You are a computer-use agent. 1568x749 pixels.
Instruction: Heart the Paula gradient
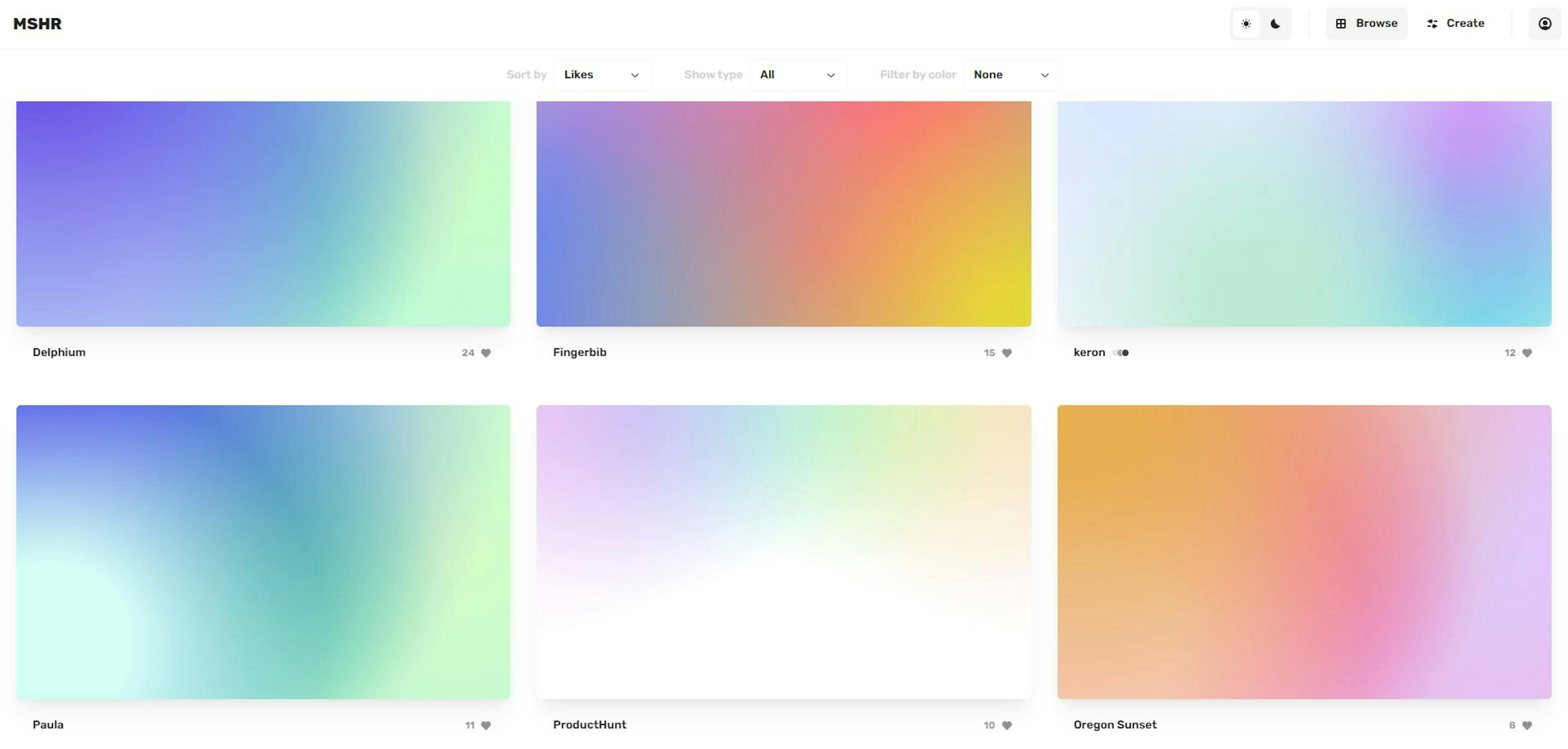486,725
